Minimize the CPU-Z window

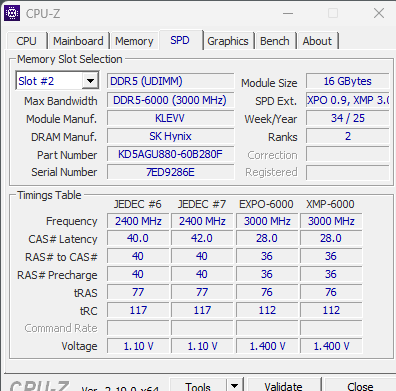pyautogui.click(x=288, y=13)
